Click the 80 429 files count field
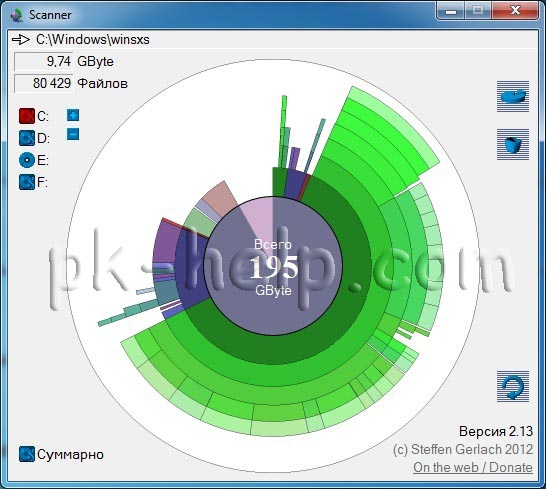 click(44, 83)
